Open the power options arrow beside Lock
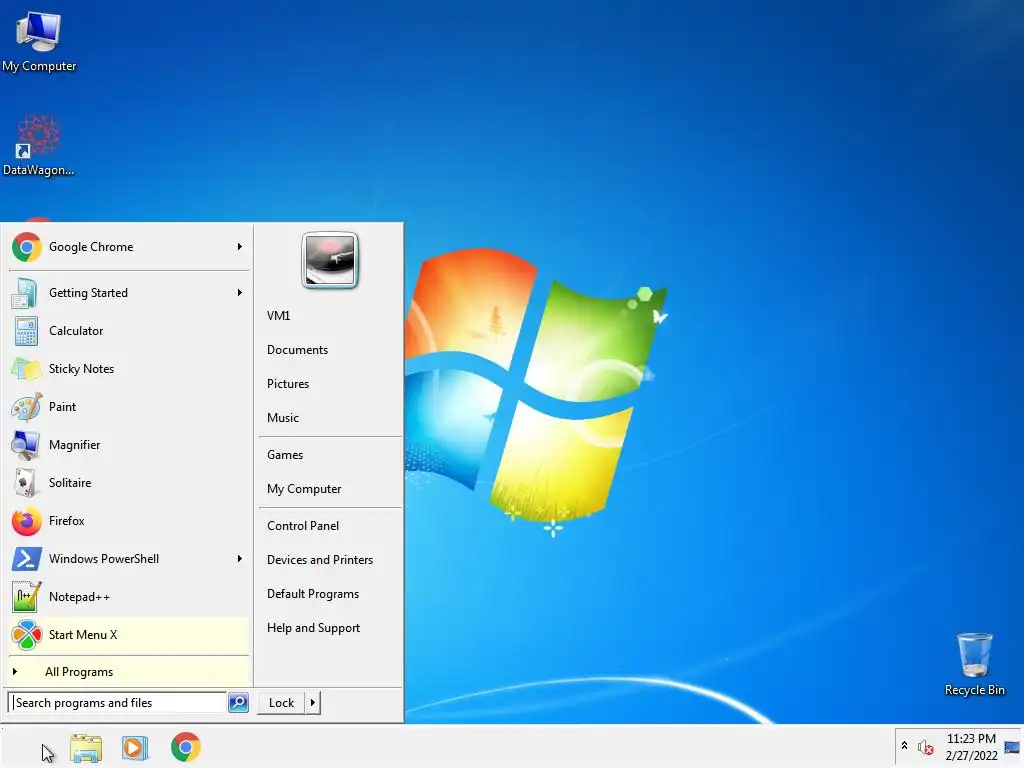1024x768 pixels. coord(313,703)
